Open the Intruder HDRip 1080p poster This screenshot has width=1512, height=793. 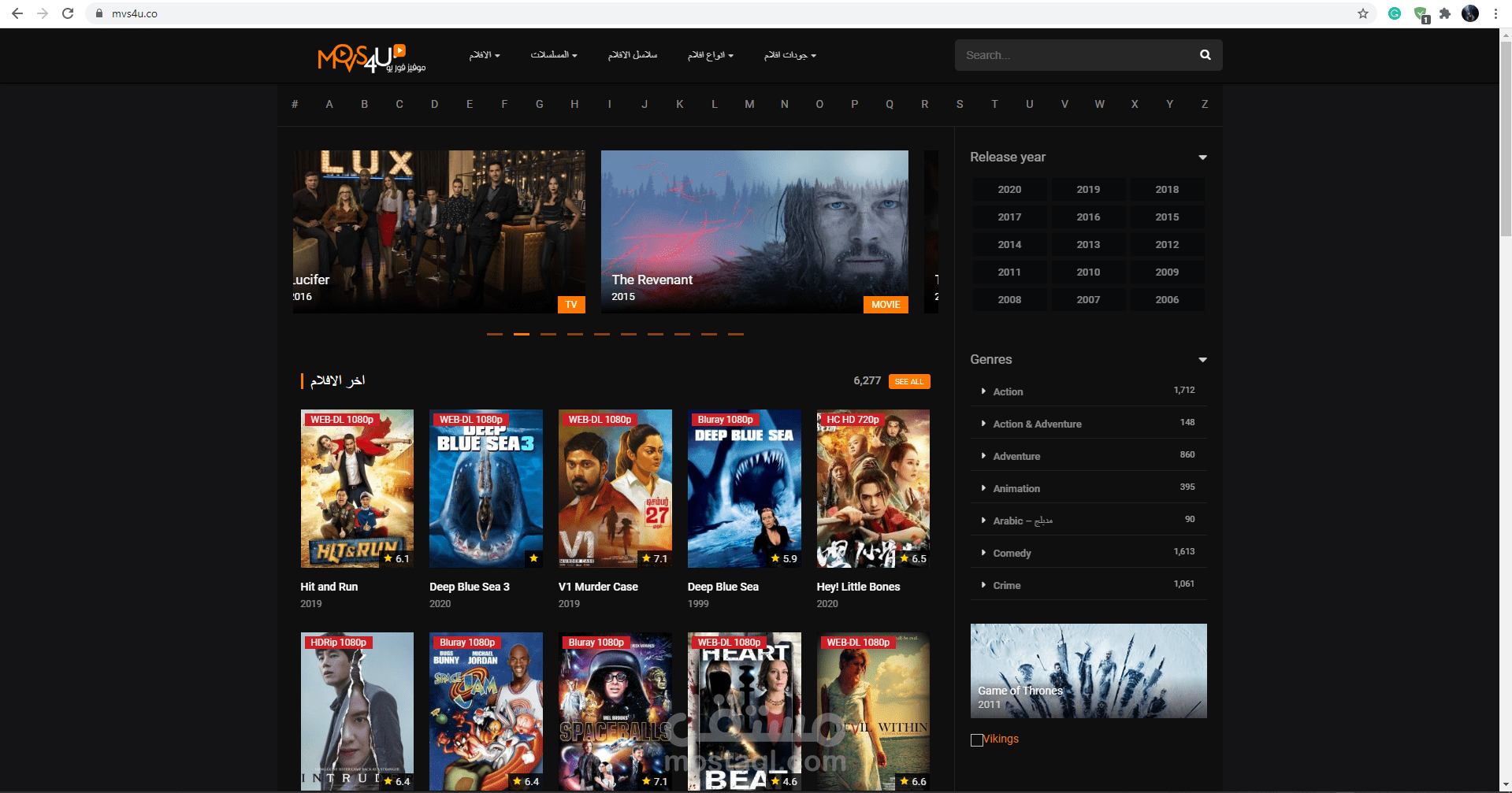click(x=357, y=711)
